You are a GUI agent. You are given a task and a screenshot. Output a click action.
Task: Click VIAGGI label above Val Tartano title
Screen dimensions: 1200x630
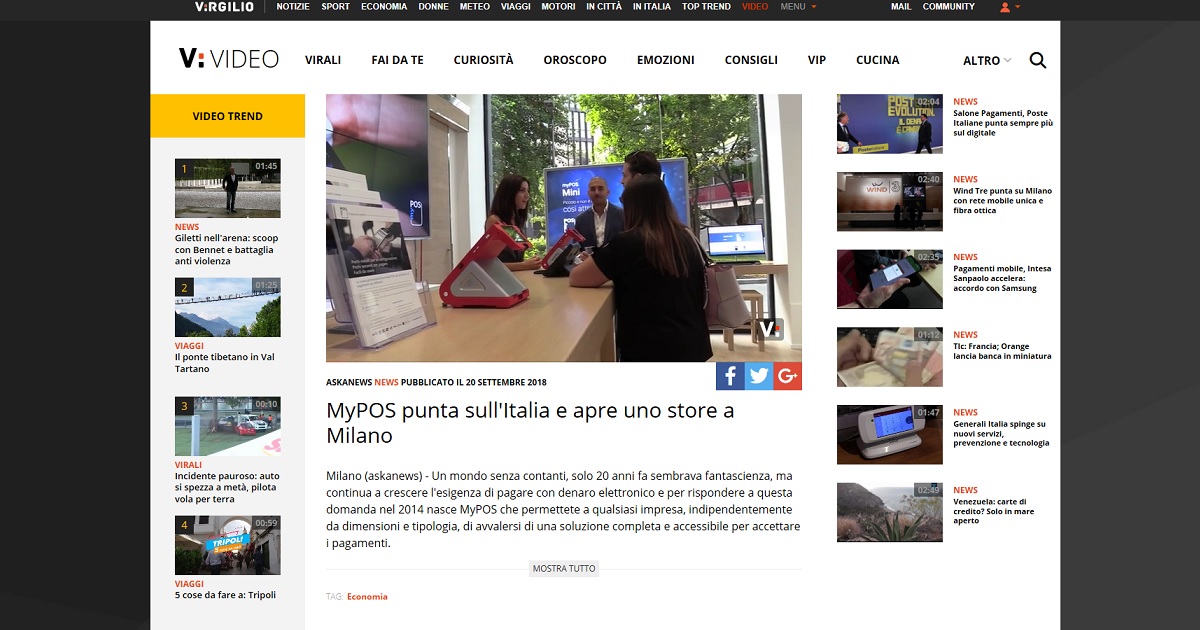point(189,346)
